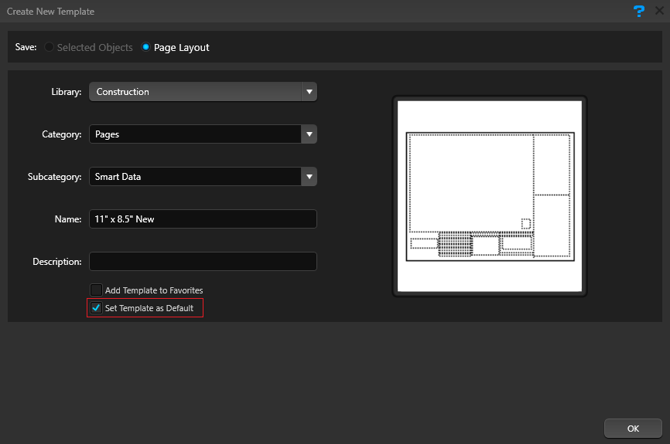Select the Selected Objects radio button

(49, 47)
